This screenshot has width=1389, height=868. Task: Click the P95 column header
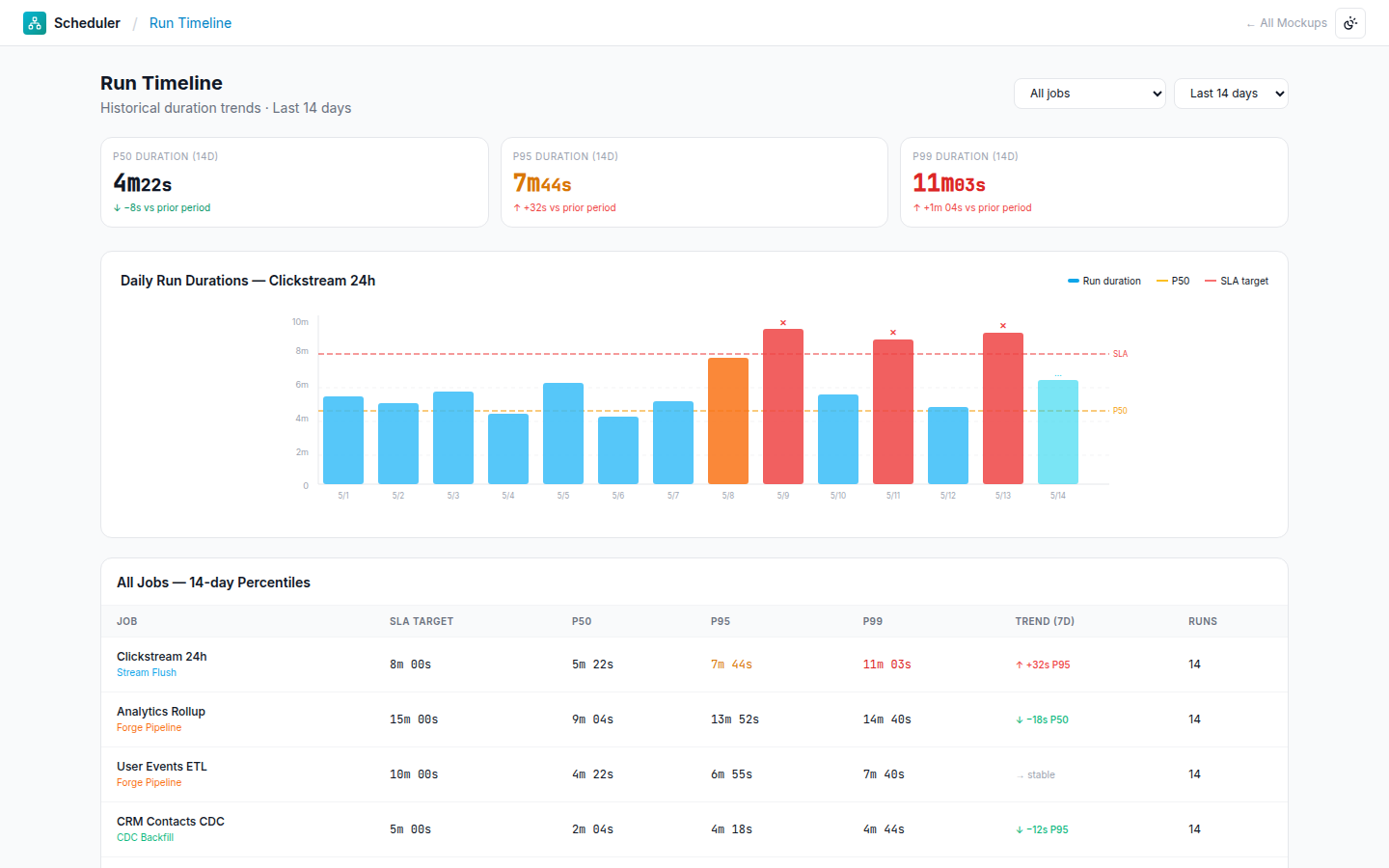(x=721, y=621)
